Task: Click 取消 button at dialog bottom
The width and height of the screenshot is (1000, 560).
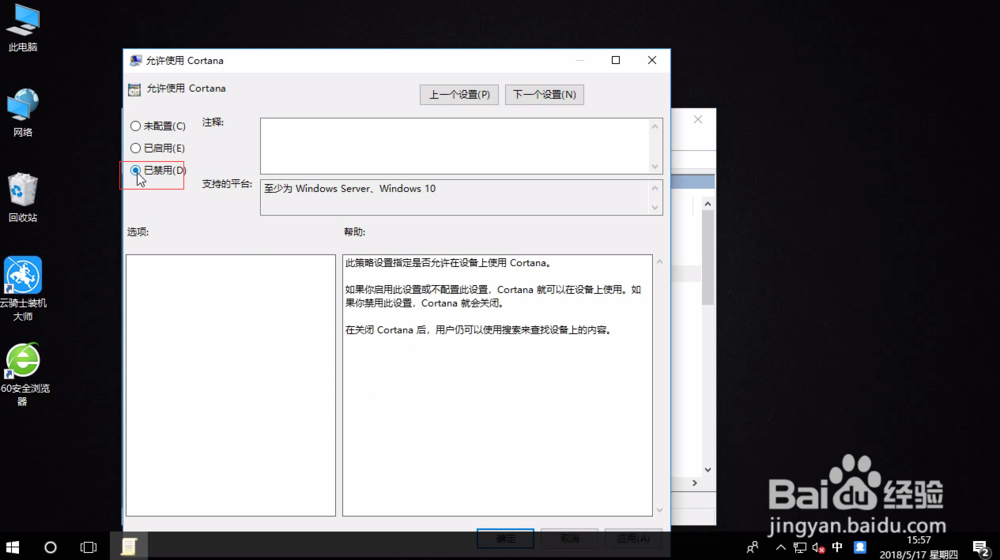Action: 570,539
